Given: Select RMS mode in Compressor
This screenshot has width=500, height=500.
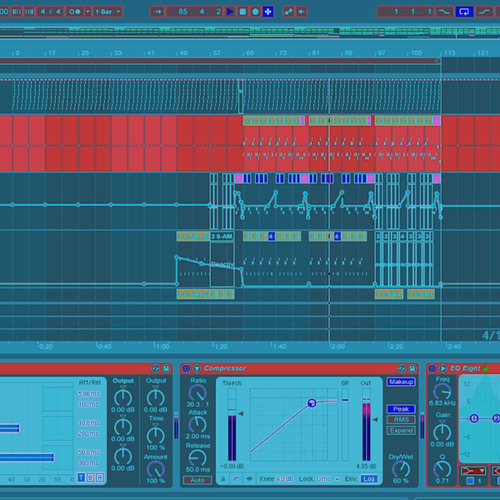Looking at the screenshot, I should click(x=401, y=420).
